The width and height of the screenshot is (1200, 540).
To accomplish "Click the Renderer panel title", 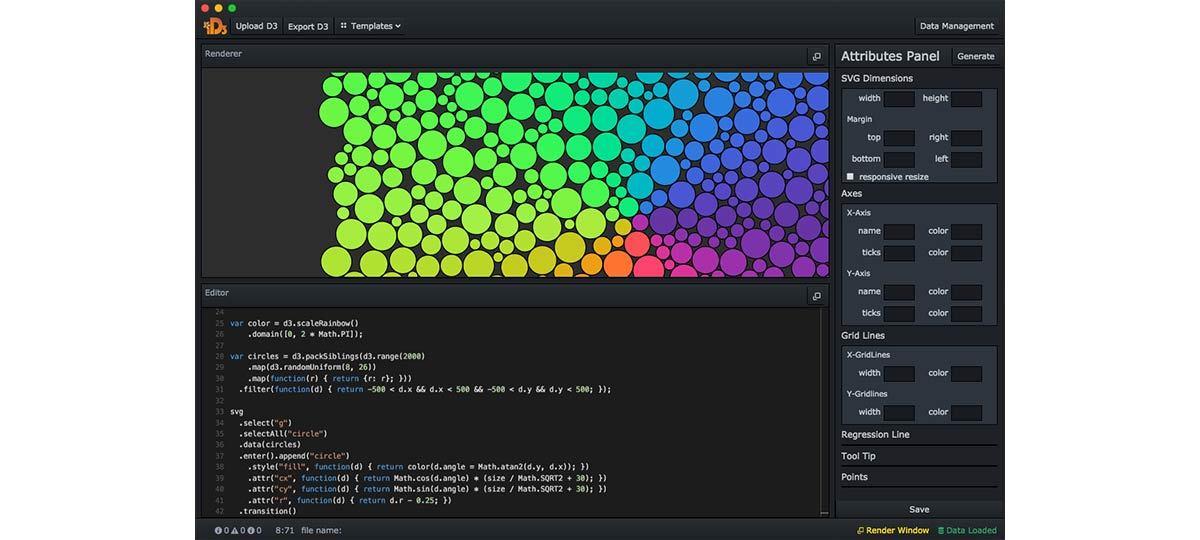I will coord(223,53).
